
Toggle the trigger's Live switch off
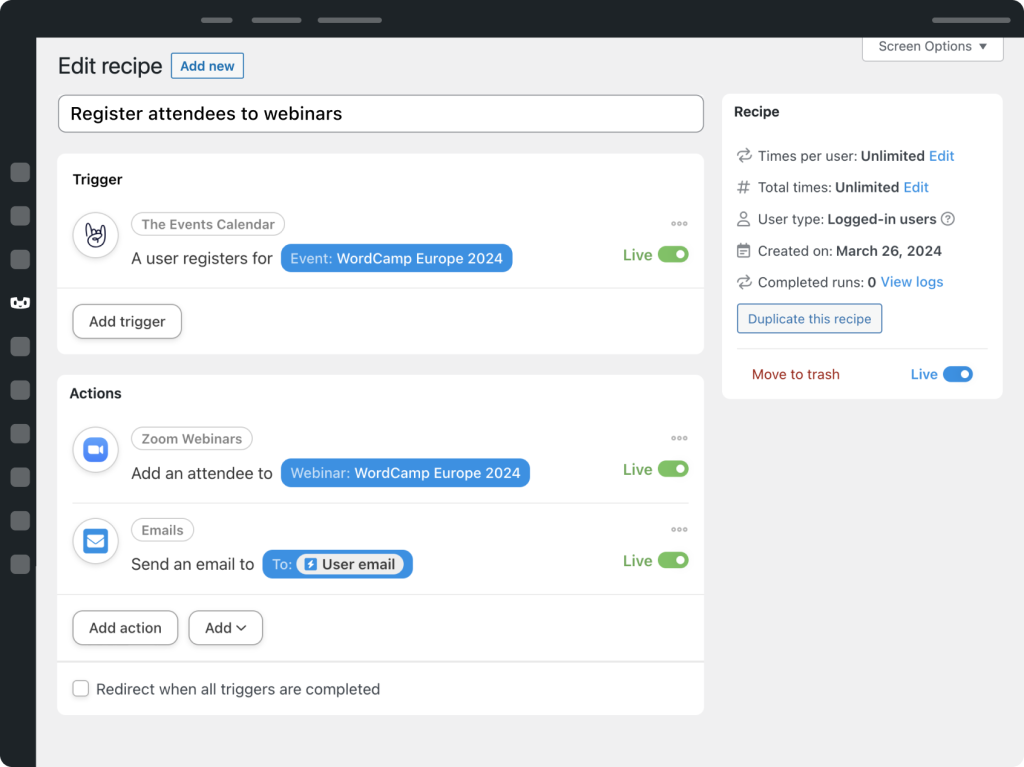673,255
